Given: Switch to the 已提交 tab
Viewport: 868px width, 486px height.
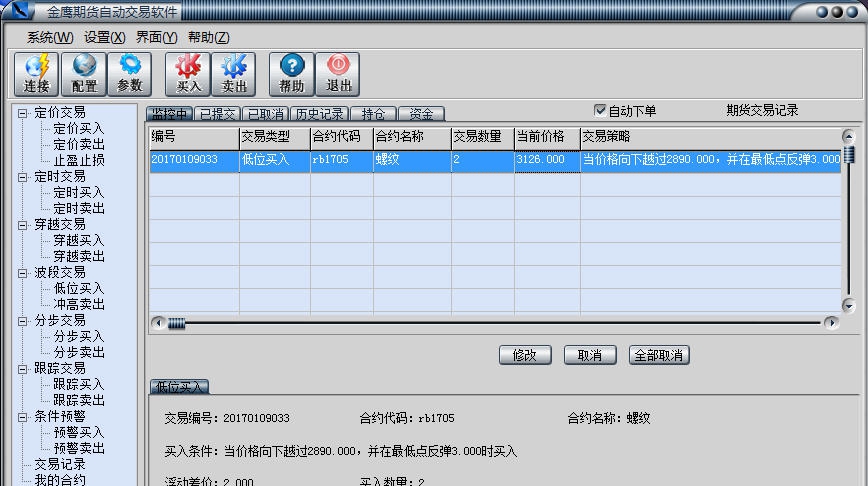Looking at the screenshot, I should click(218, 114).
